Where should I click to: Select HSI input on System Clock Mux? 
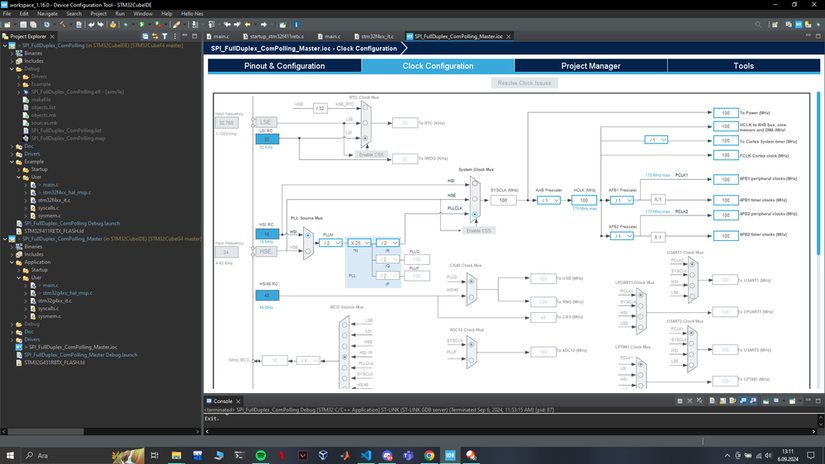[x=475, y=184]
